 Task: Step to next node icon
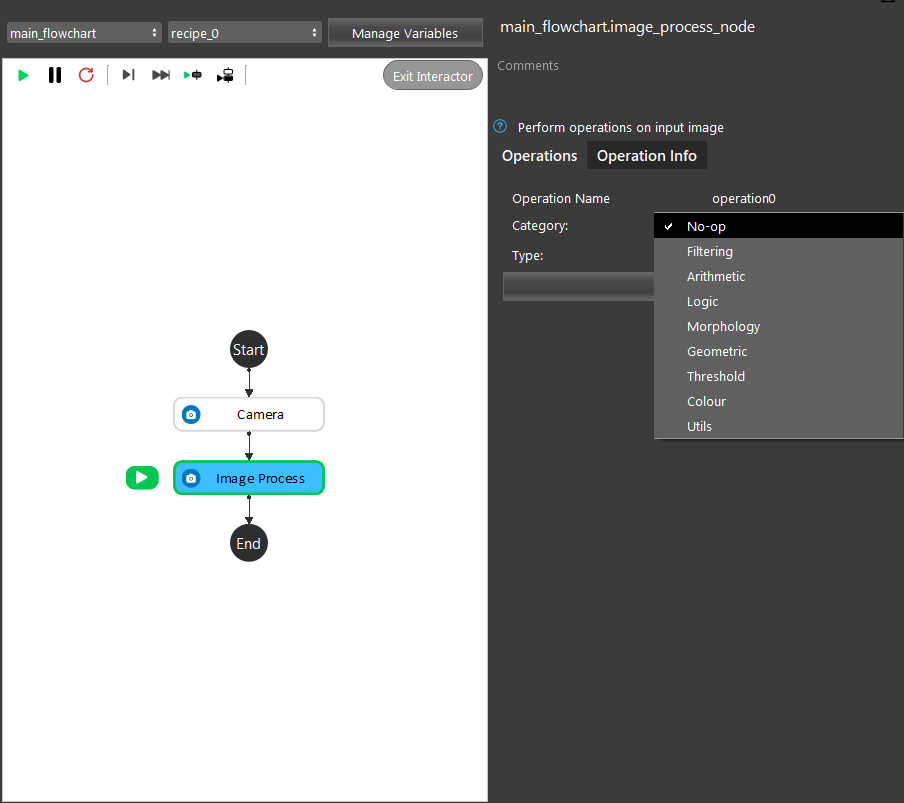(x=129, y=75)
